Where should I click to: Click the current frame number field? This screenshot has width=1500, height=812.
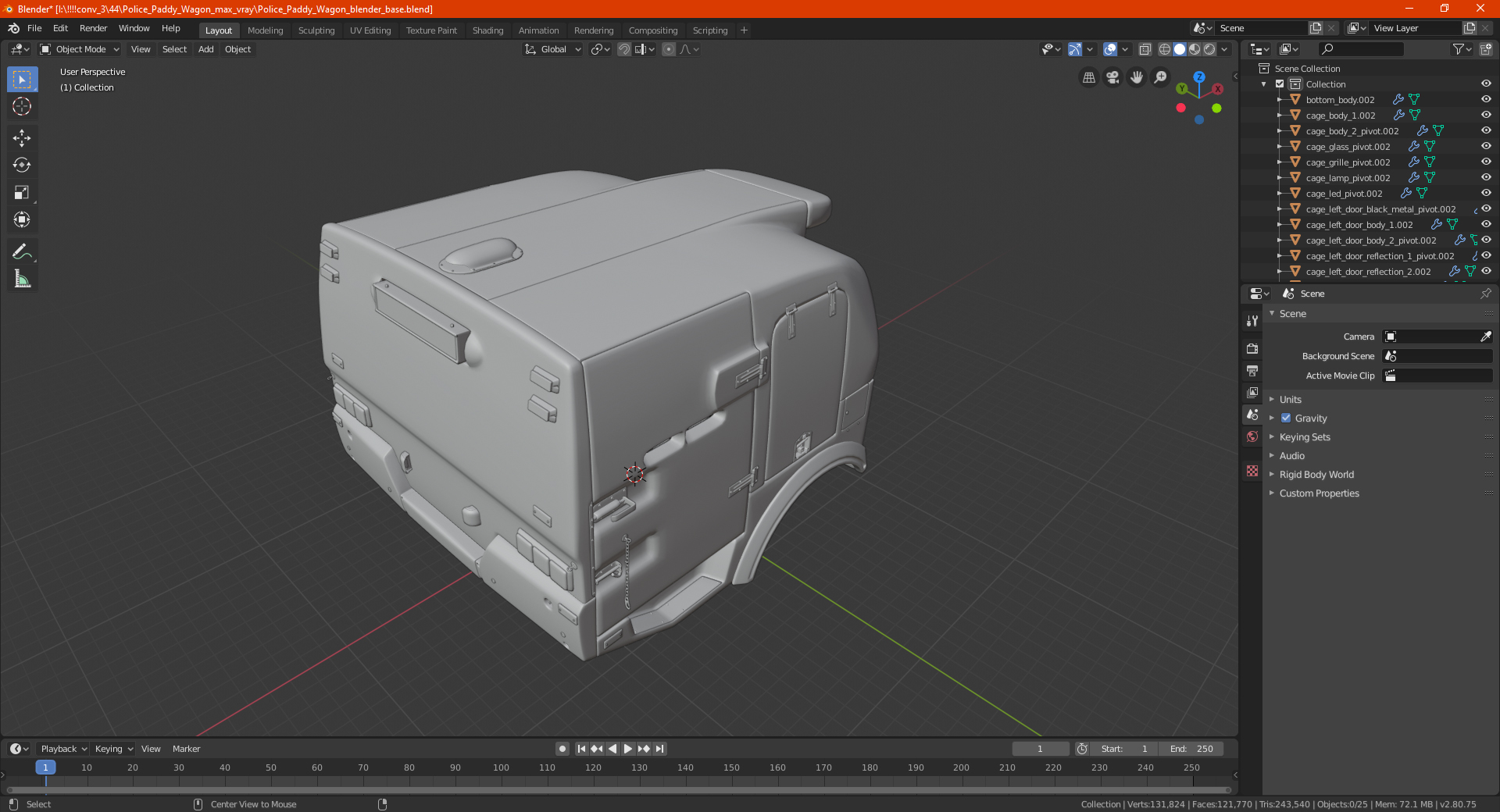pyautogui.click(x=1040, y=749)
